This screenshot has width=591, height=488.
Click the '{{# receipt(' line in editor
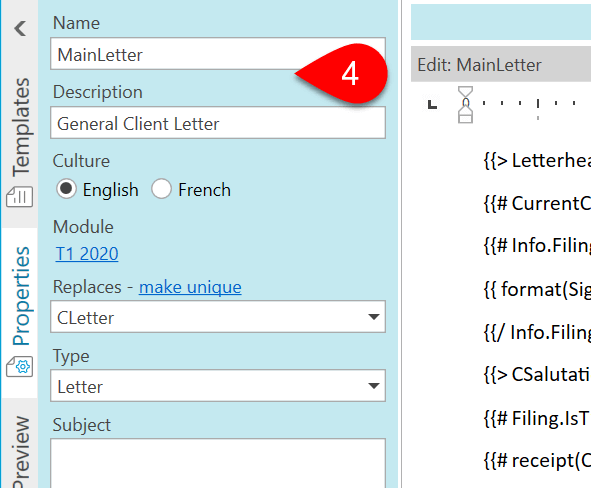coord(537,460)
